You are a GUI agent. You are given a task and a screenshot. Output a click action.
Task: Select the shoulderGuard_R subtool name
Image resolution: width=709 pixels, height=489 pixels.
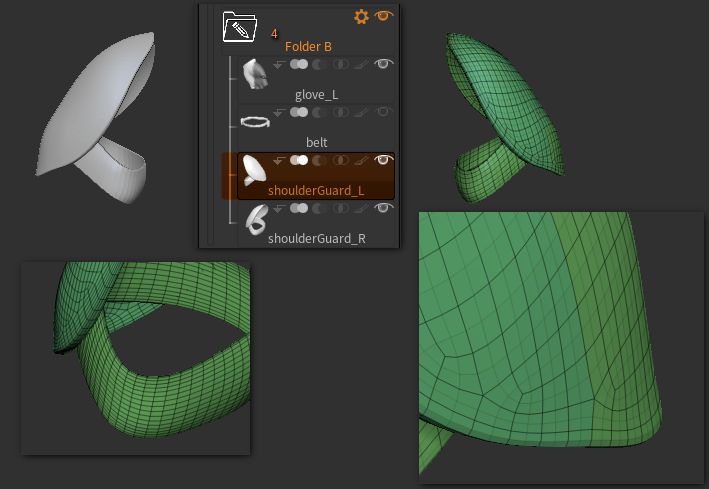click(317, 239)
